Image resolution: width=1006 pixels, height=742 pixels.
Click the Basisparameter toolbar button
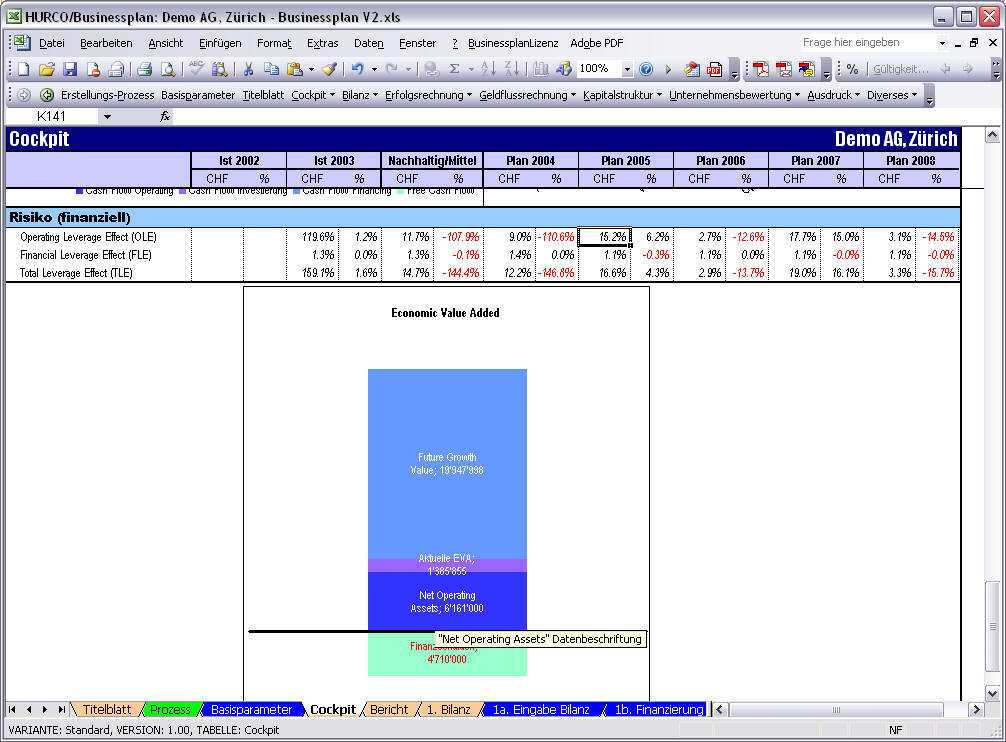pyautogui.click(x=198, y=95)
